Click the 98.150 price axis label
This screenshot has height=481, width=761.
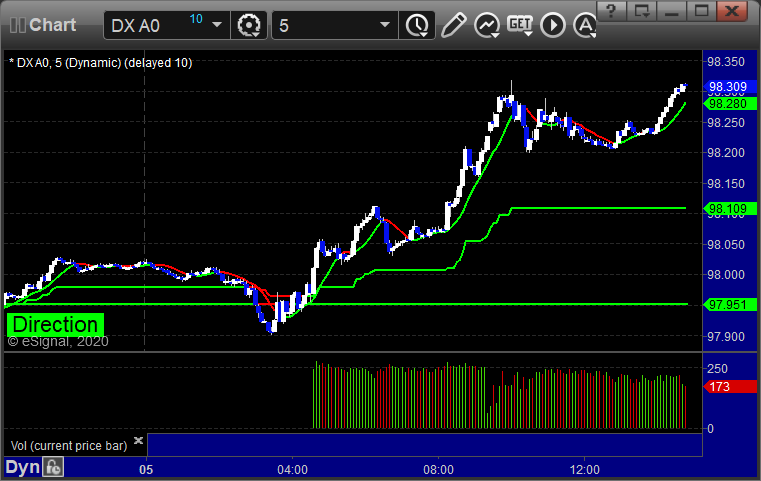tap(726, 184)
